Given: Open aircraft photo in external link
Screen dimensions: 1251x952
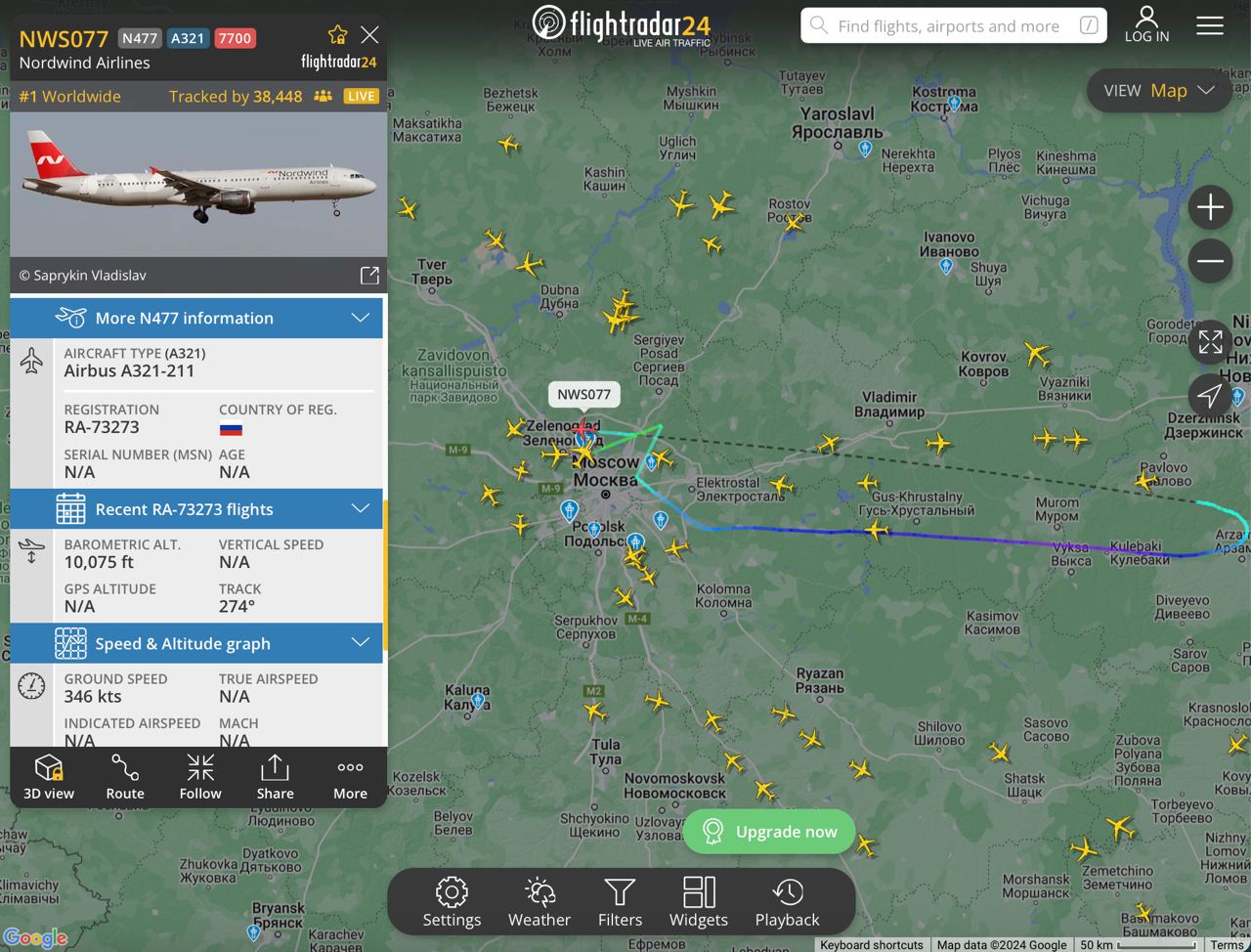Looking at the screenshot, I should pos(369,276).
